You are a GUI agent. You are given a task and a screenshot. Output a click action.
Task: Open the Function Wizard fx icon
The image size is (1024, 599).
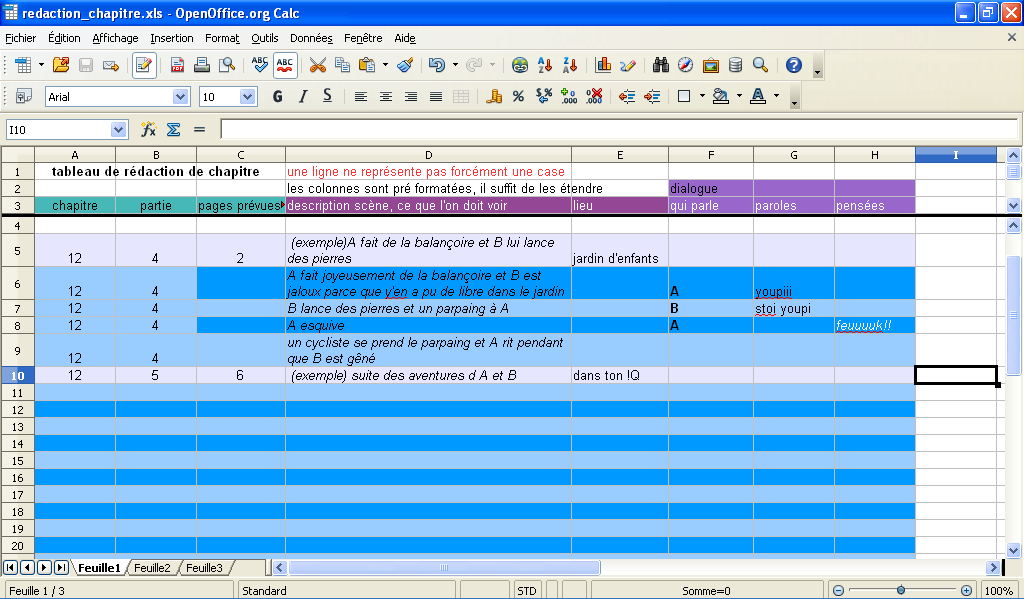149,129
